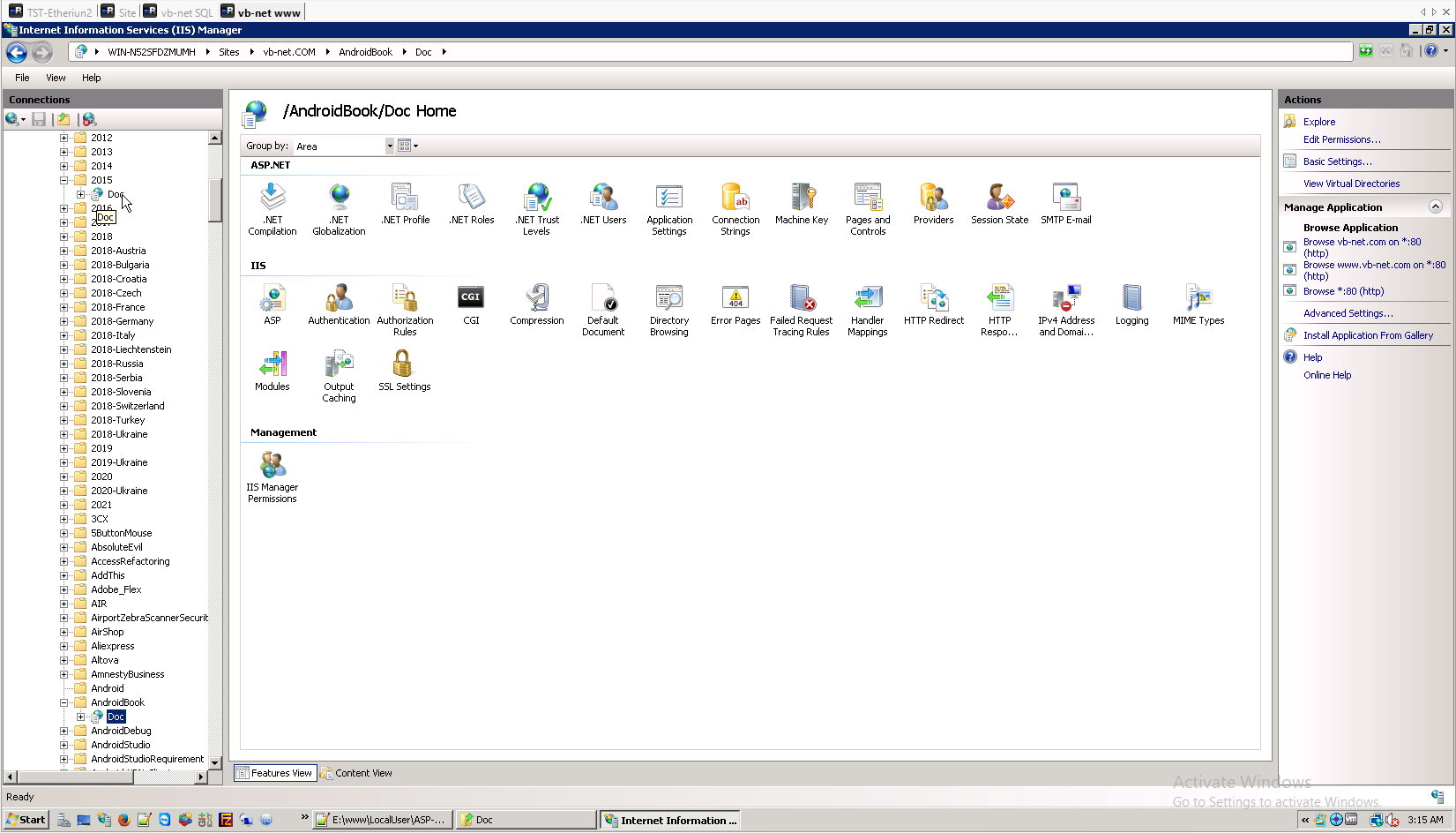Open Directory Browsing feature
Screen dimensions: 1456x833
(x=669, y=310)
